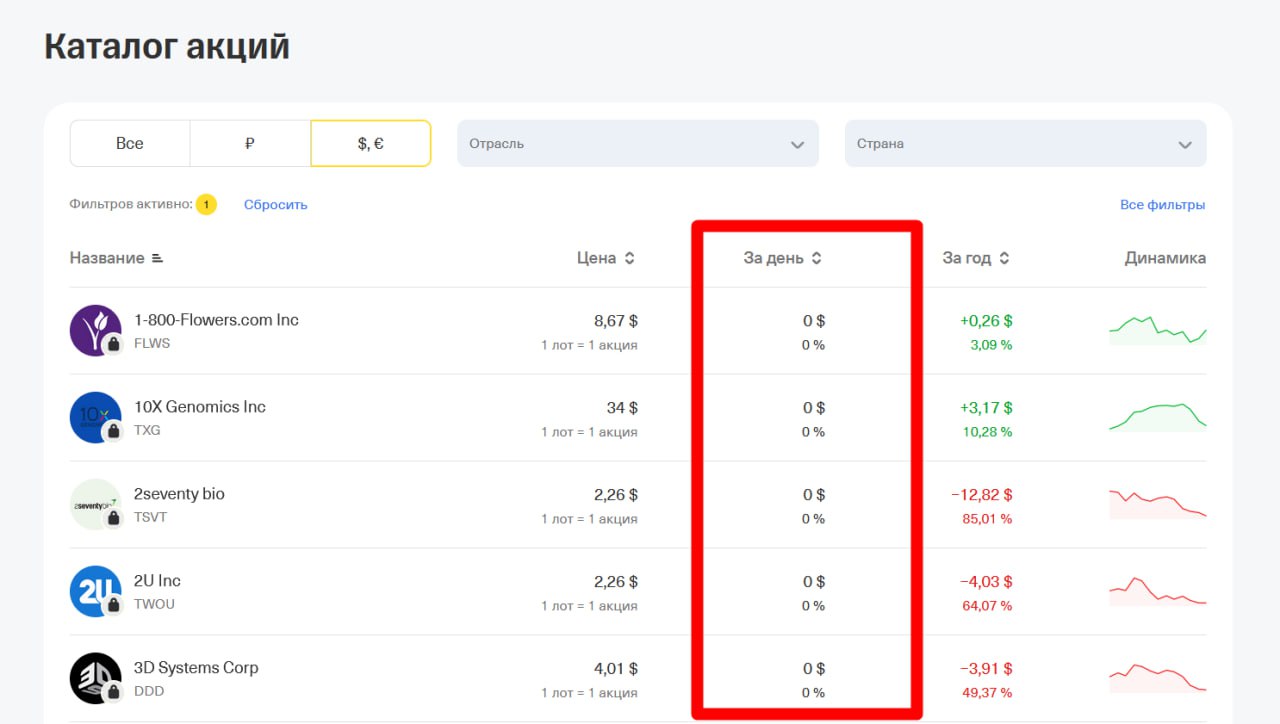Open the DDD dynamics sparkline chart
1280x724 pixels.
point(1158,678)
